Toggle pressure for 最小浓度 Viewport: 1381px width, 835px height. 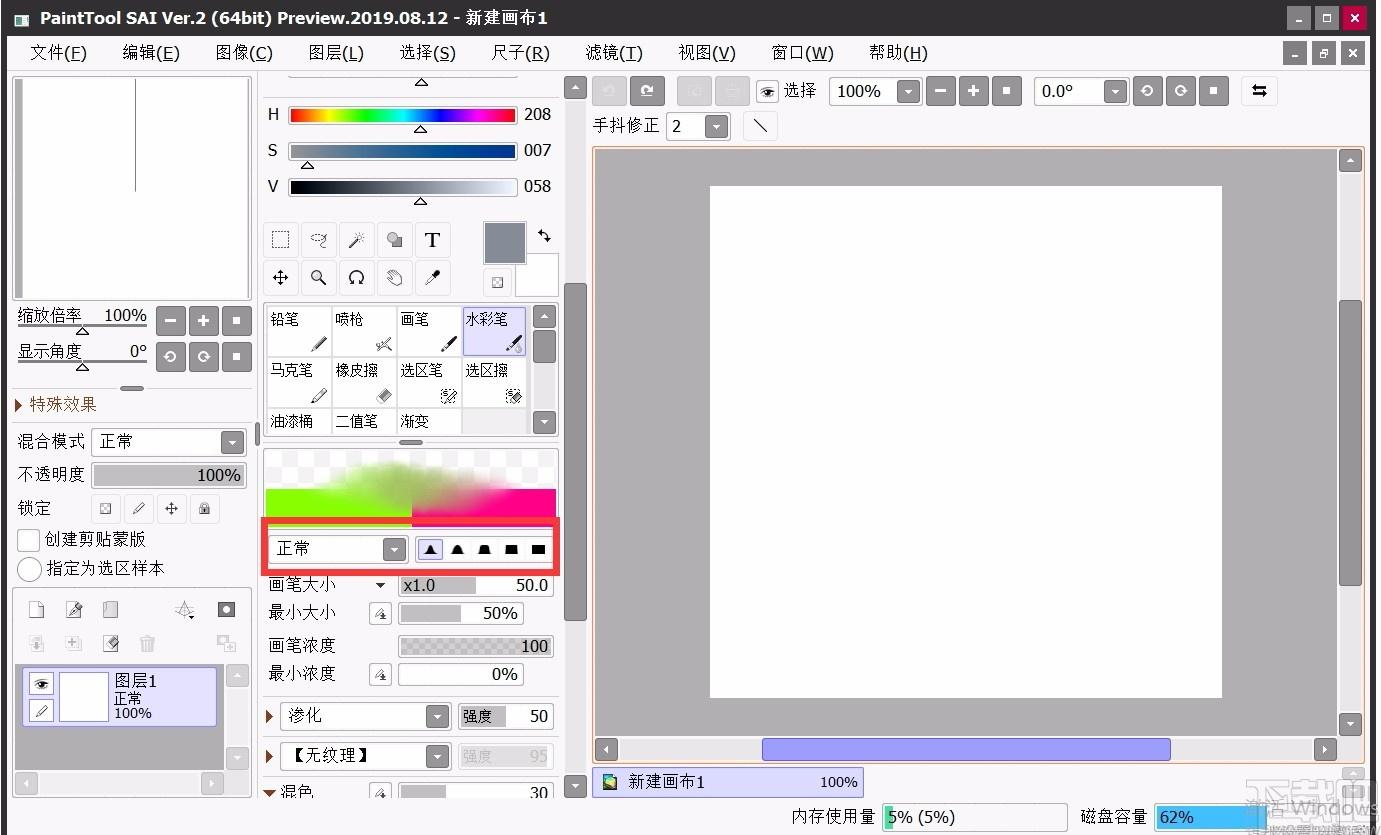pyautogui.click(x=380, y=675)
